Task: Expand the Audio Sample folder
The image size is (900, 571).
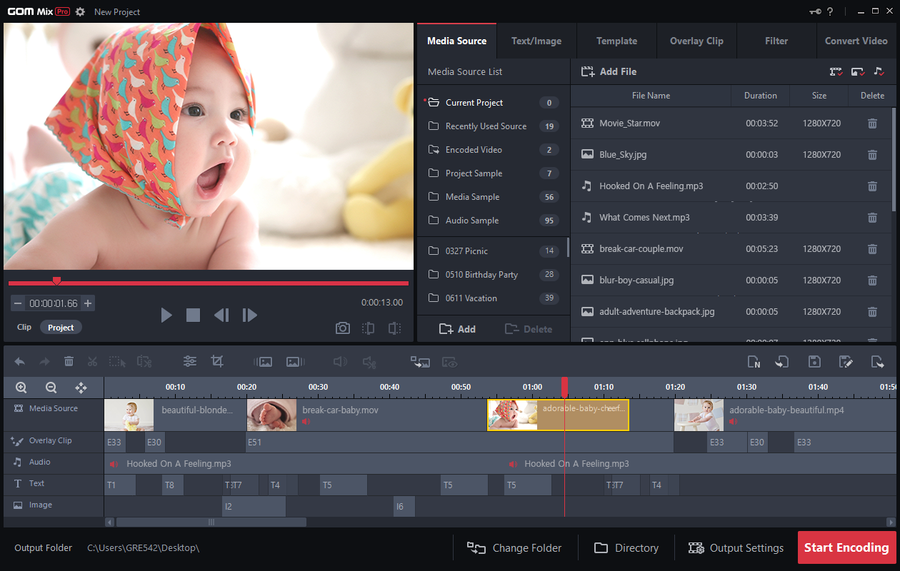Action: 471,220
